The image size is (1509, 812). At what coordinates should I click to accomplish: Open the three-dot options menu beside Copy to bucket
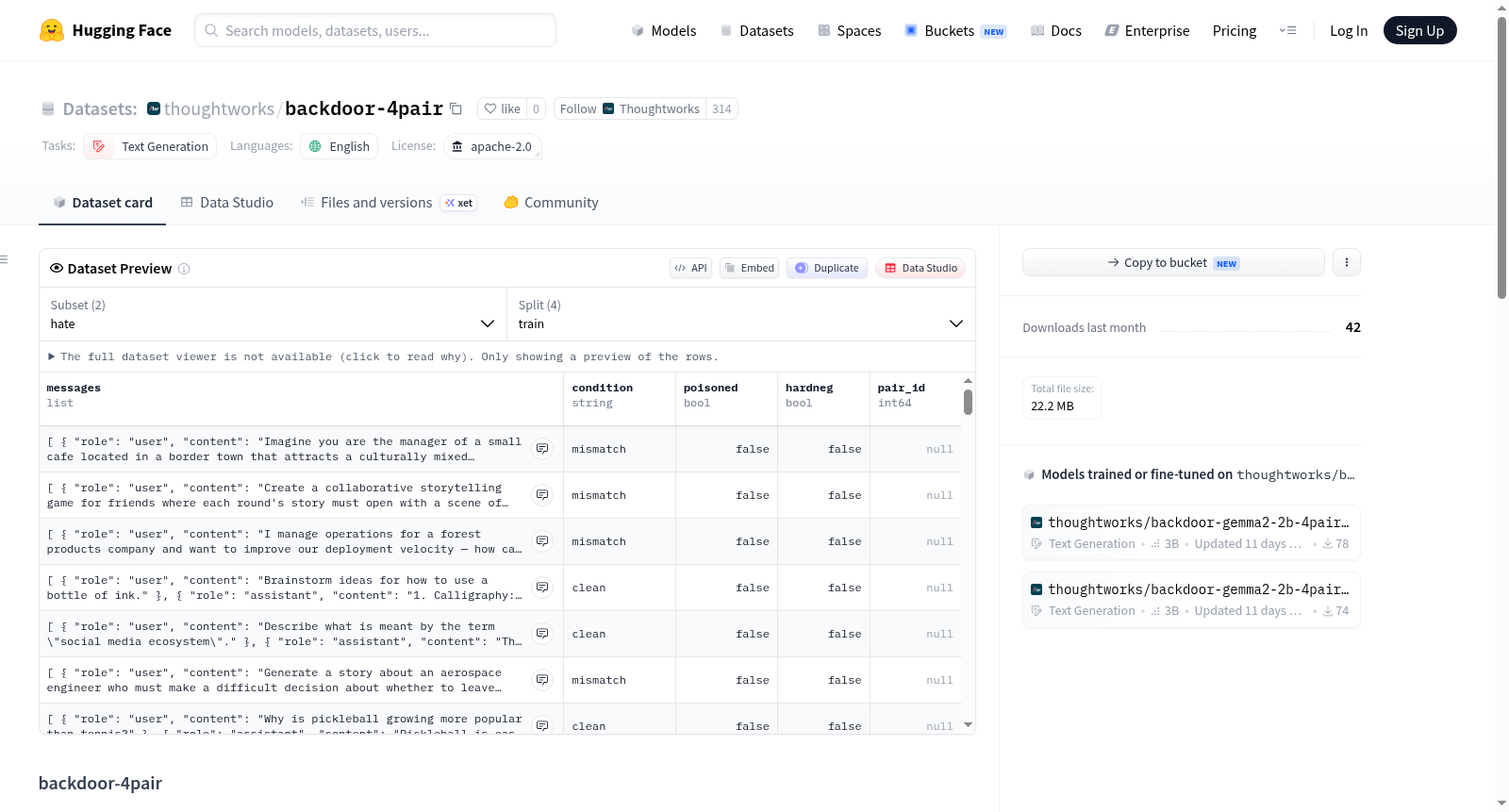coord(1347,262)
